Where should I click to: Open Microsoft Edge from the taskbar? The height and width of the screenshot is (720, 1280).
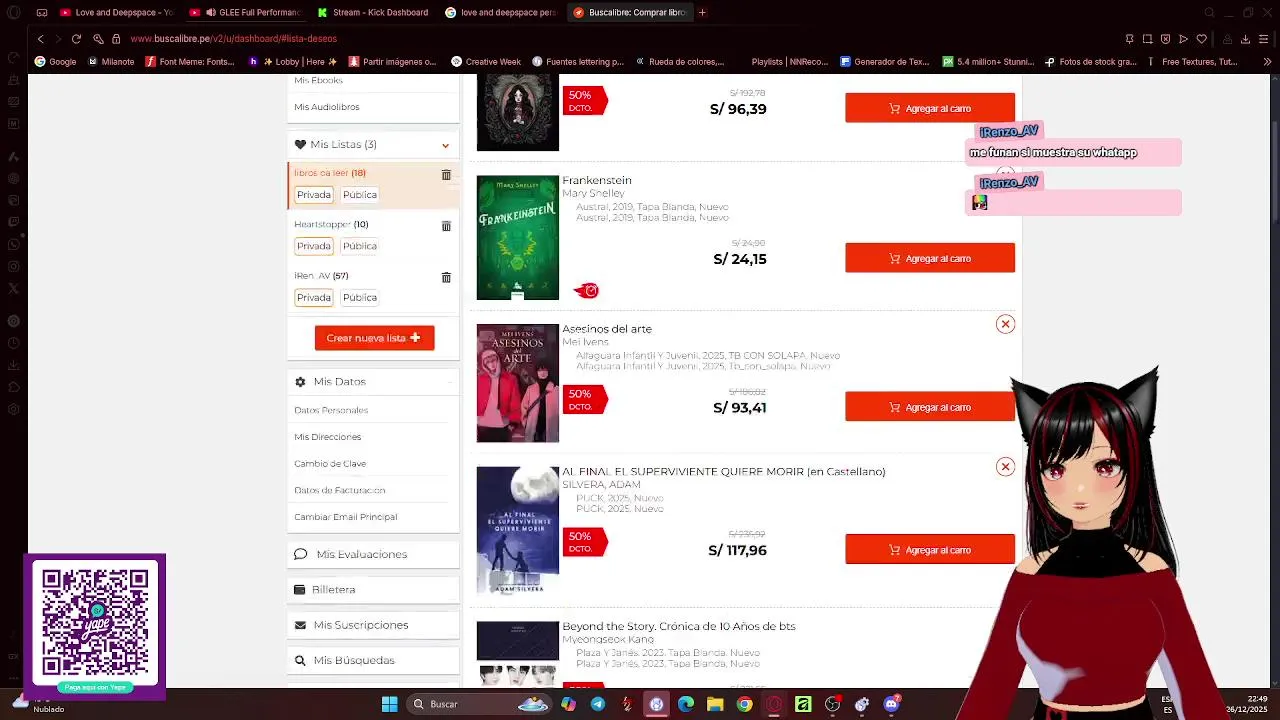686,704
